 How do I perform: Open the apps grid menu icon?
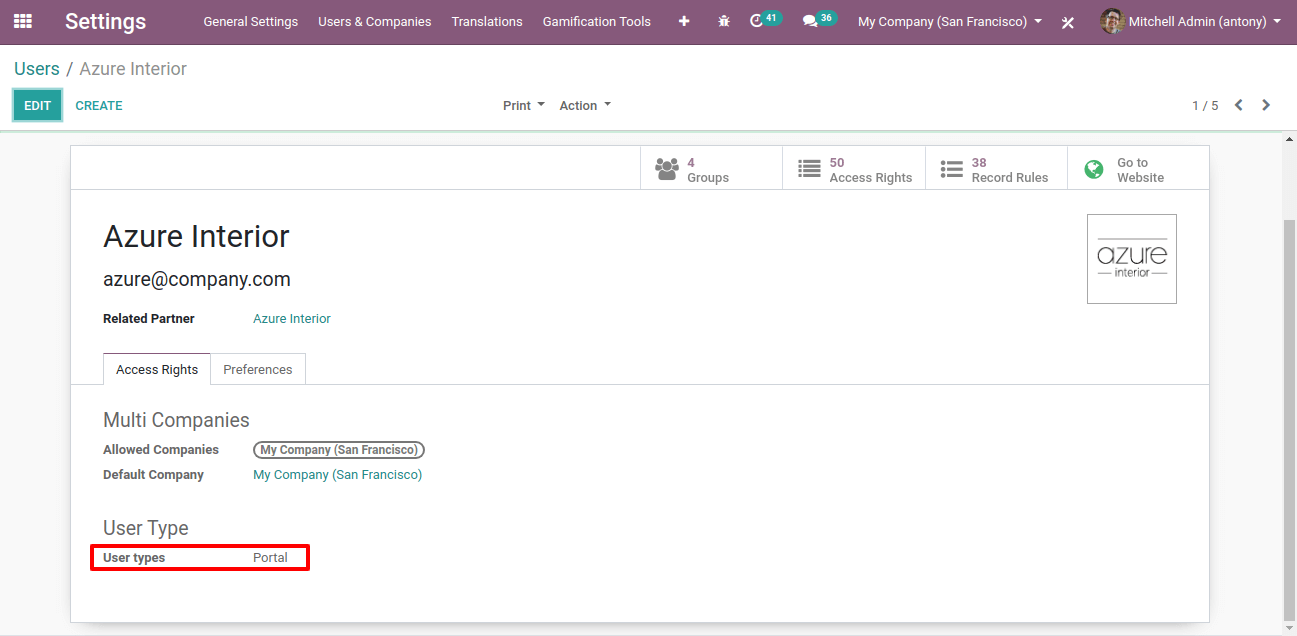pyautogui.click(x=22, y=21)
